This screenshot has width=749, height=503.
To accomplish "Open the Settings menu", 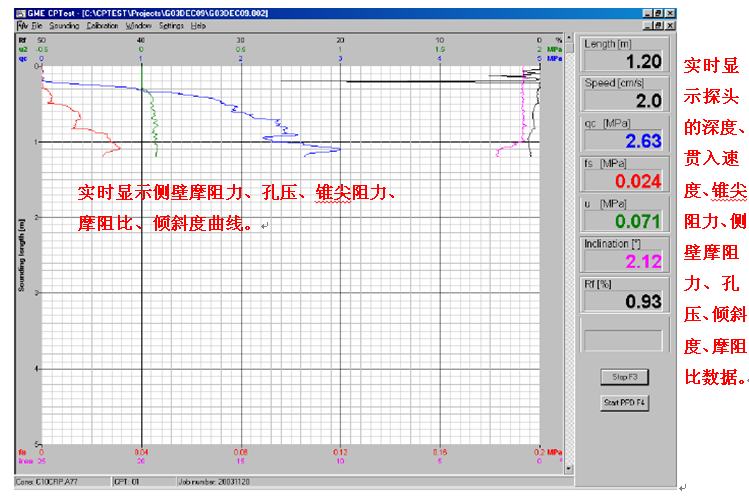I will 171,25.
